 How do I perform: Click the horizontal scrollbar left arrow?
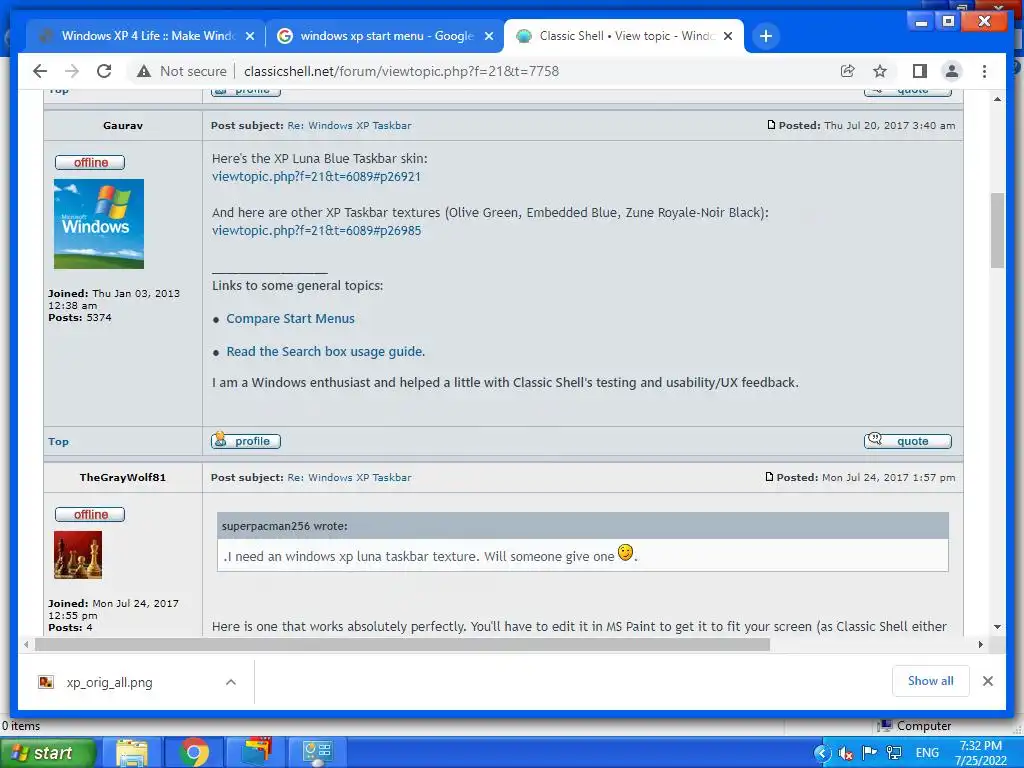click(x=26, y=645)
